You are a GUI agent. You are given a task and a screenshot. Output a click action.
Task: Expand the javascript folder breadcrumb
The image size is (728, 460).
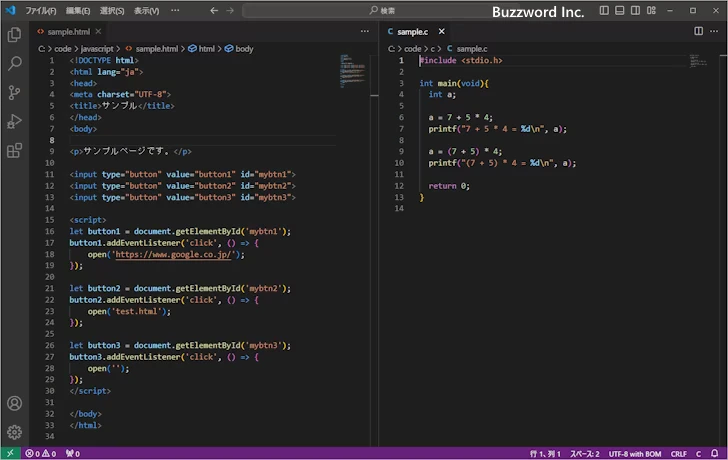98,48
